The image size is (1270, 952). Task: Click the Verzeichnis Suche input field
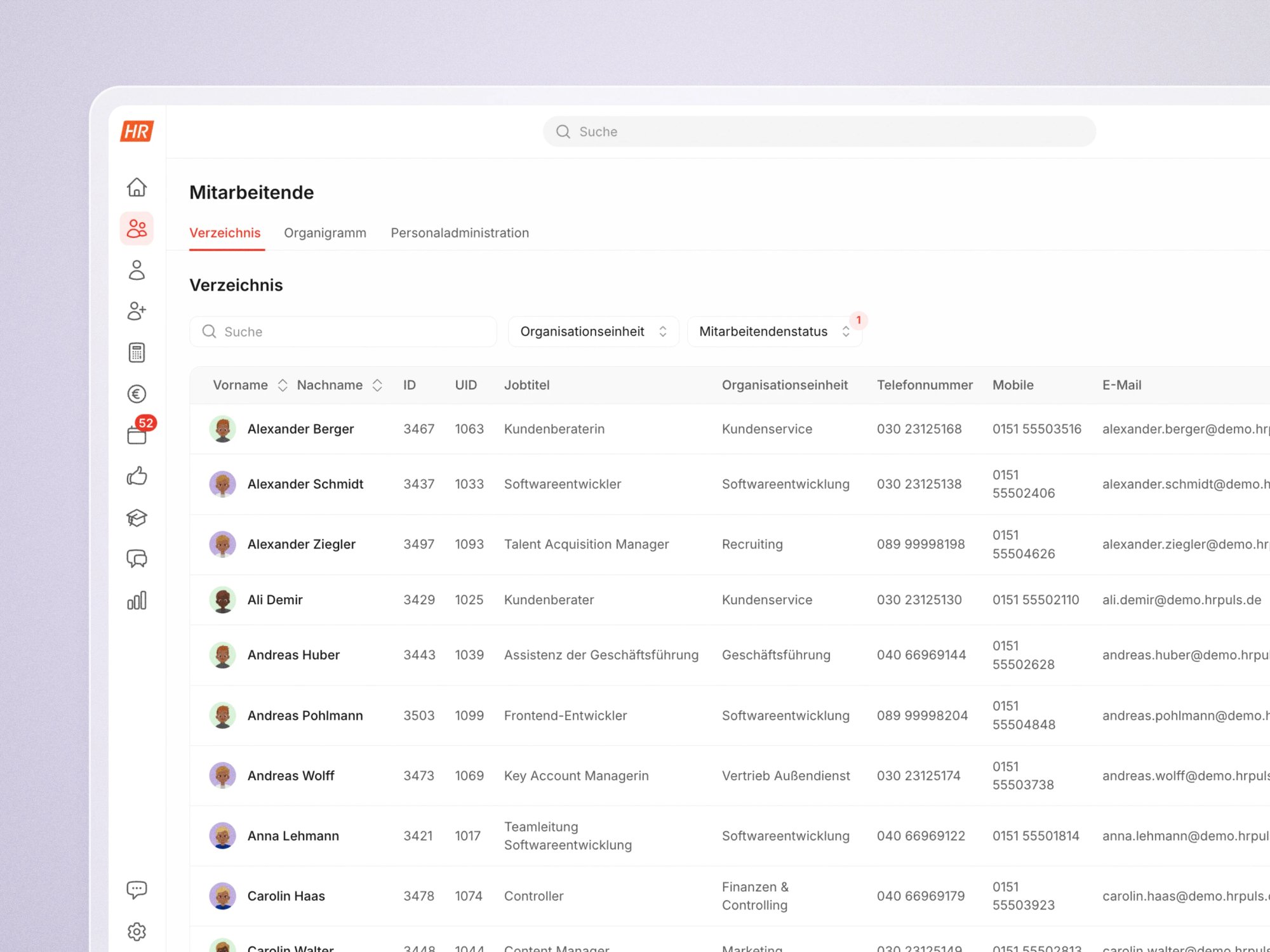click(343, 331)
